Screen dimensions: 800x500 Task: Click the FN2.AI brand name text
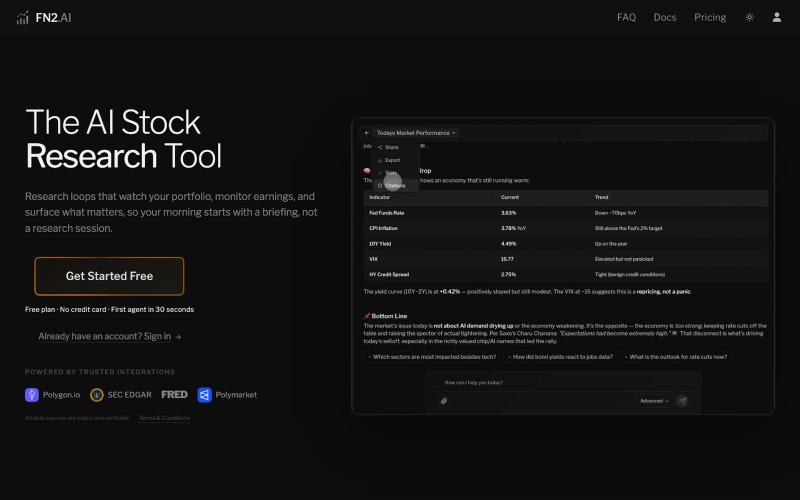pos(54,18)
